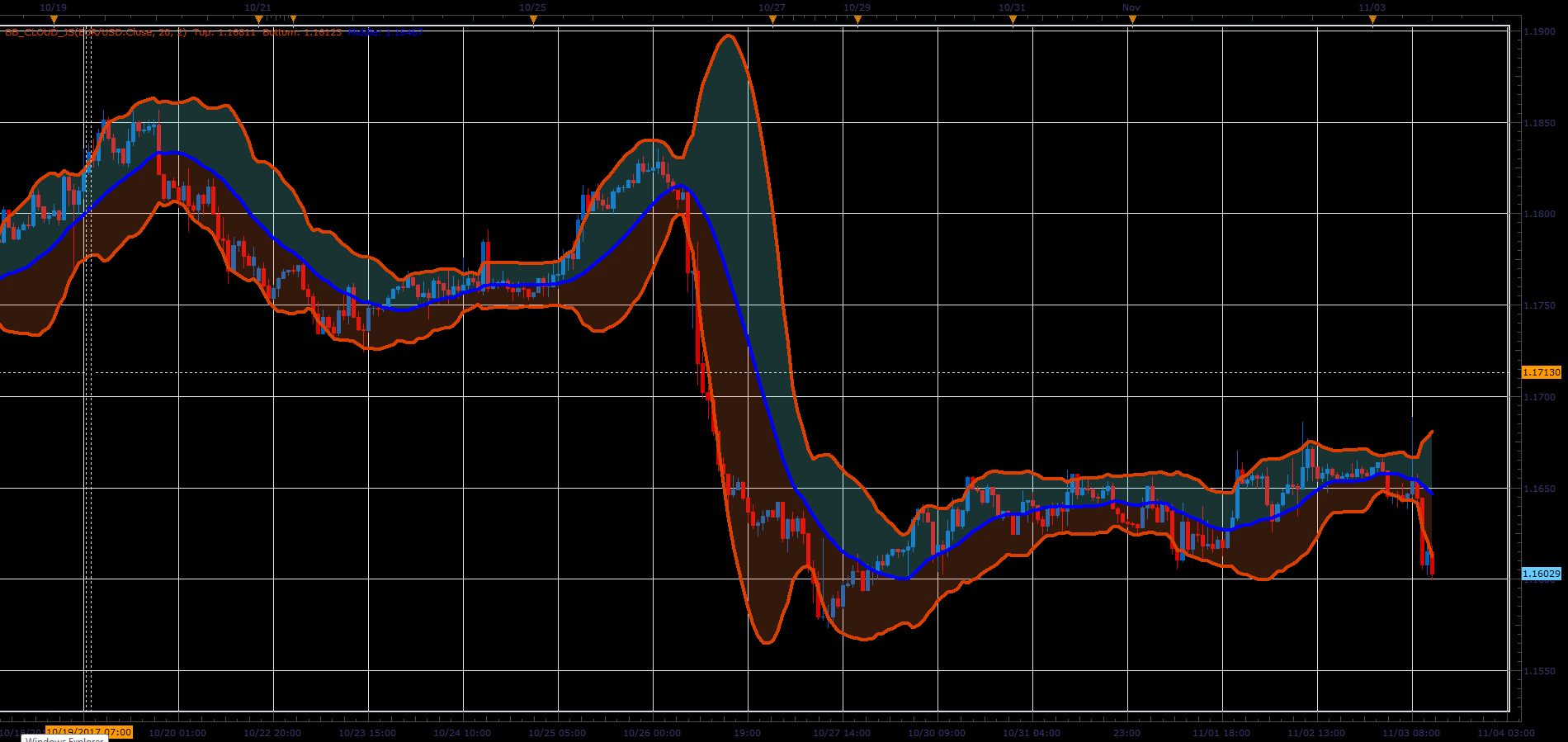The width and height of the screenshot is (1568, 742).
Task: Select the orange marker under 10/27
Action: point(772,19)
